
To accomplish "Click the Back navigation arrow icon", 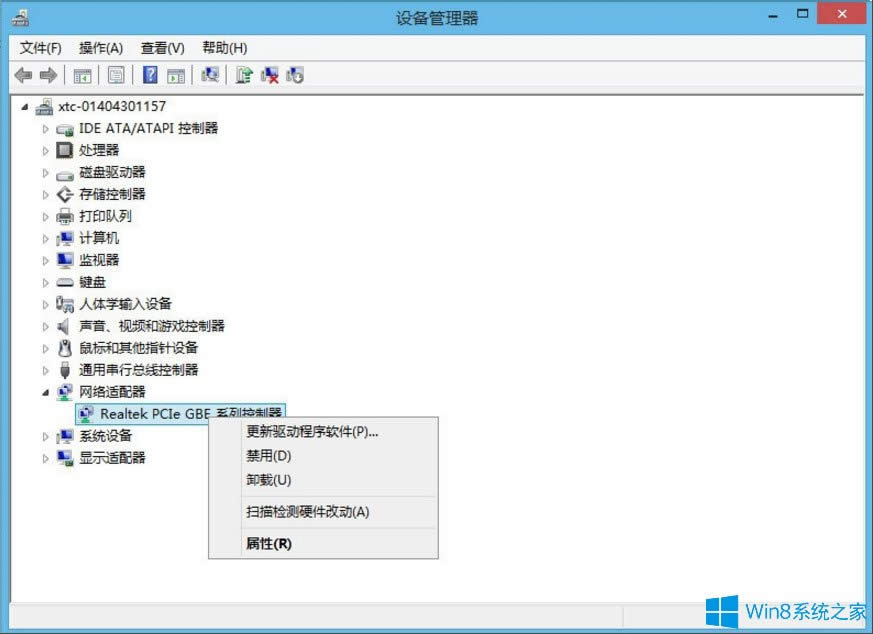I will 24,75.
